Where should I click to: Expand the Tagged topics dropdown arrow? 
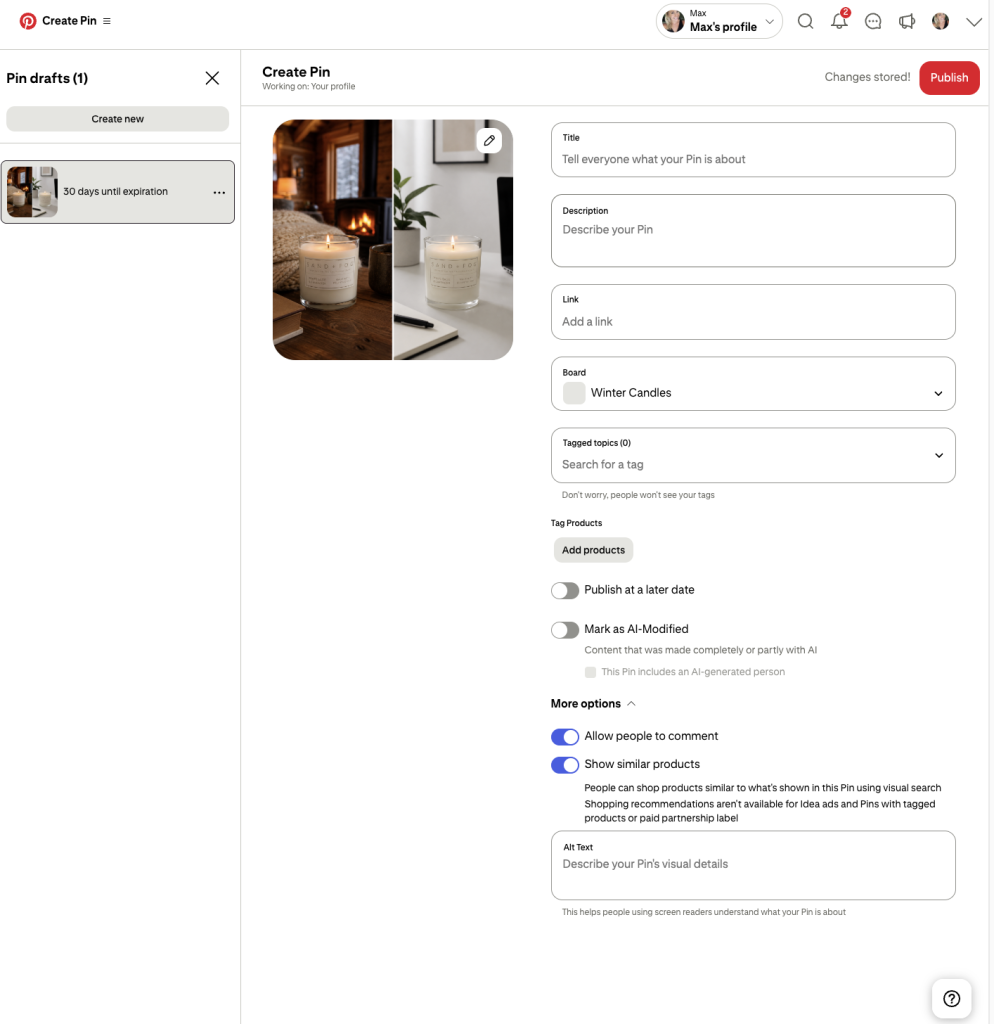938,455
